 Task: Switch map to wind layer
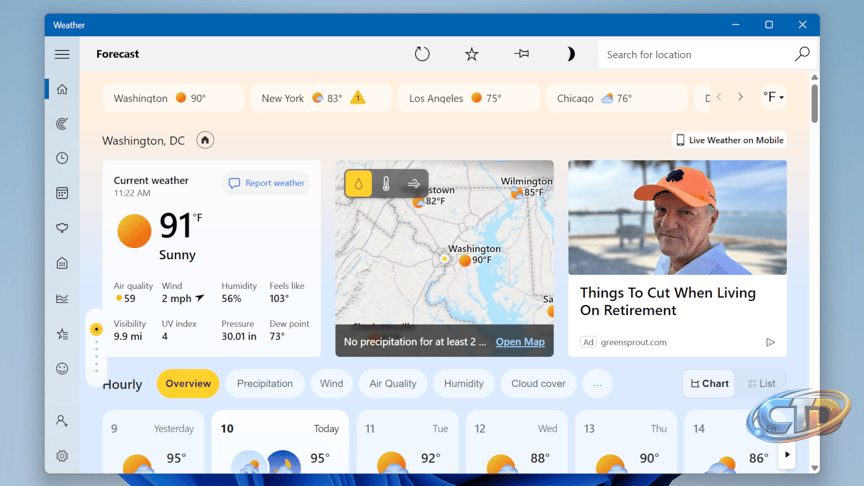tap(413, 183)
